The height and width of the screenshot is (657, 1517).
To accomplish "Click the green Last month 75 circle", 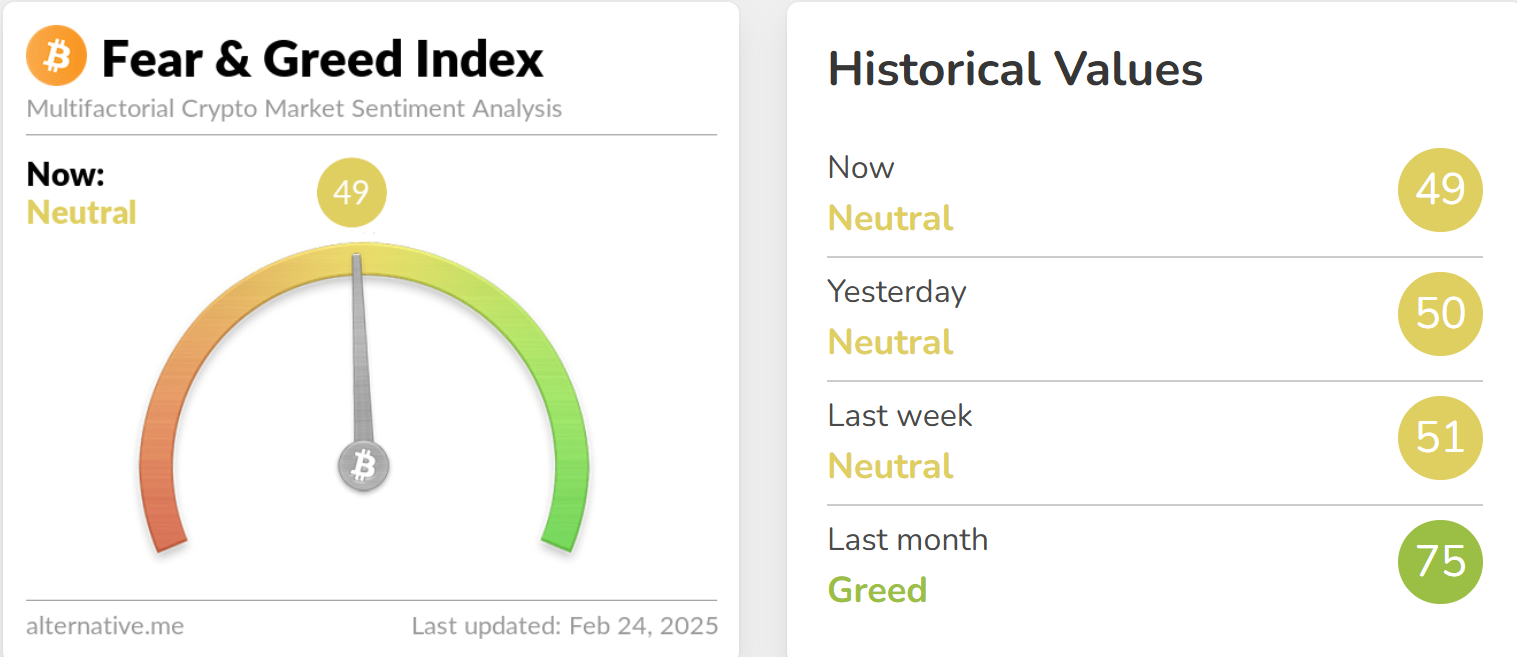I will [x=1440, y=562].
